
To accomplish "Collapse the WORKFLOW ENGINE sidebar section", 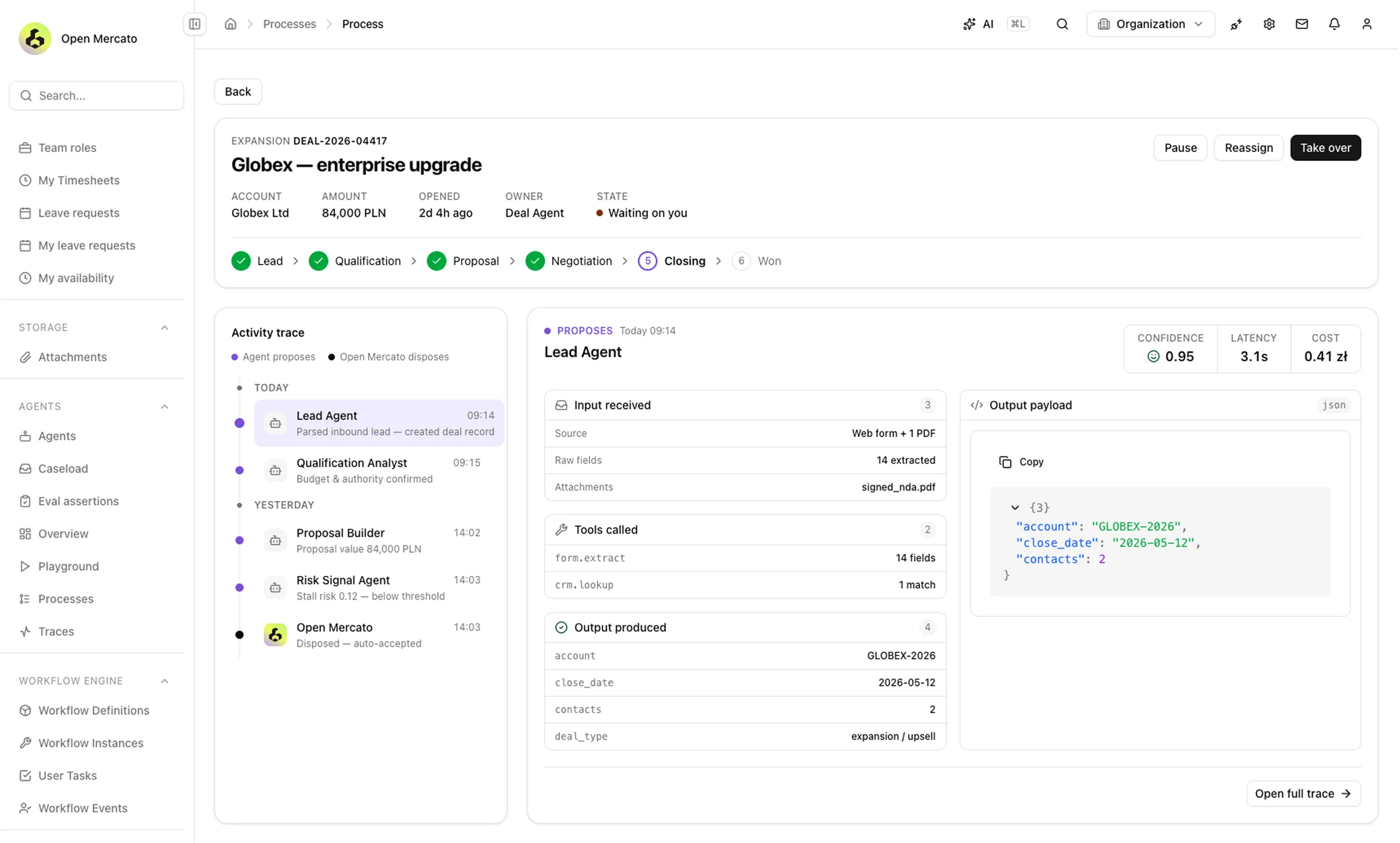I will tap(165, 681).
